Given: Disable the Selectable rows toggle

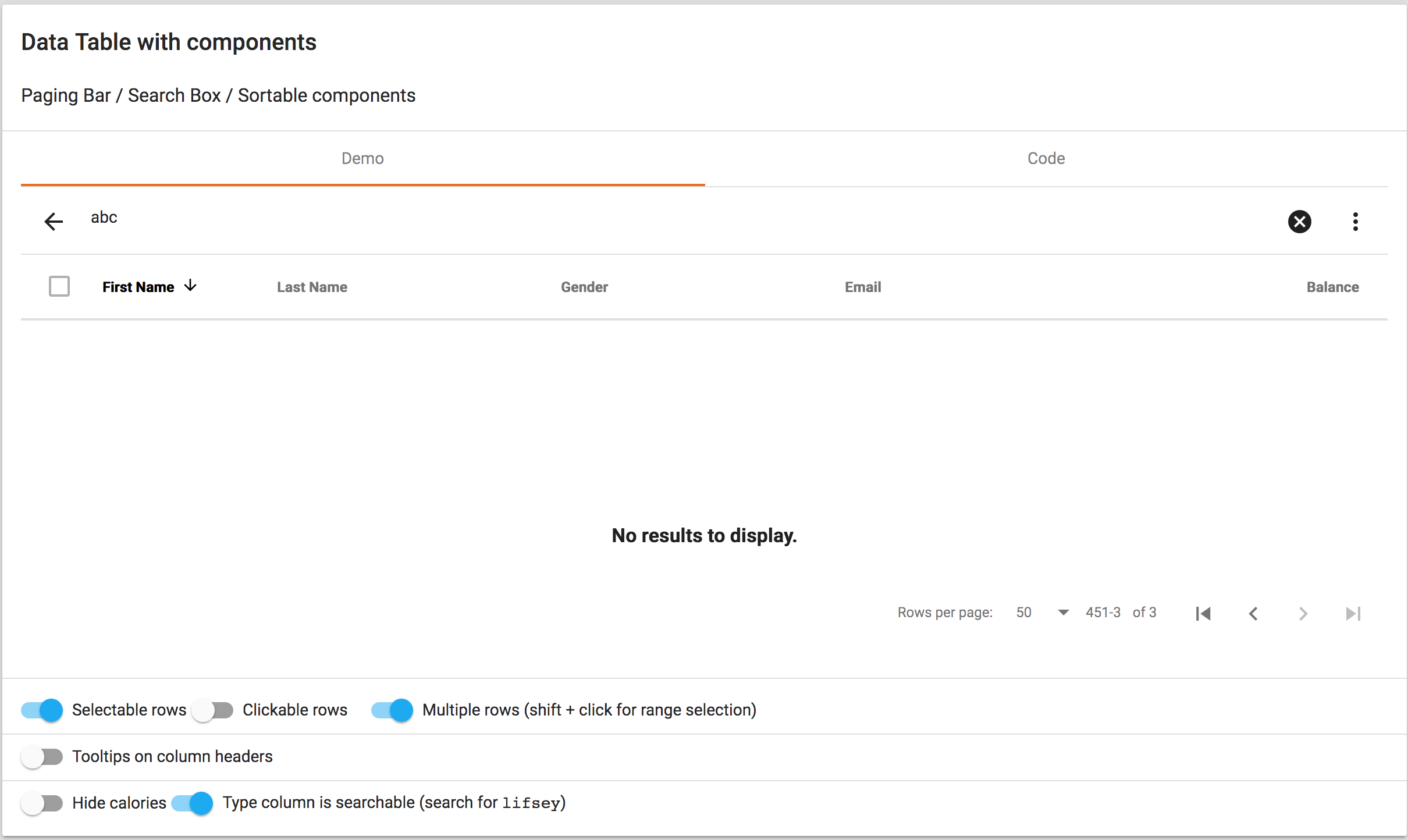Looking at the screenshot, I should click(41, 710).
